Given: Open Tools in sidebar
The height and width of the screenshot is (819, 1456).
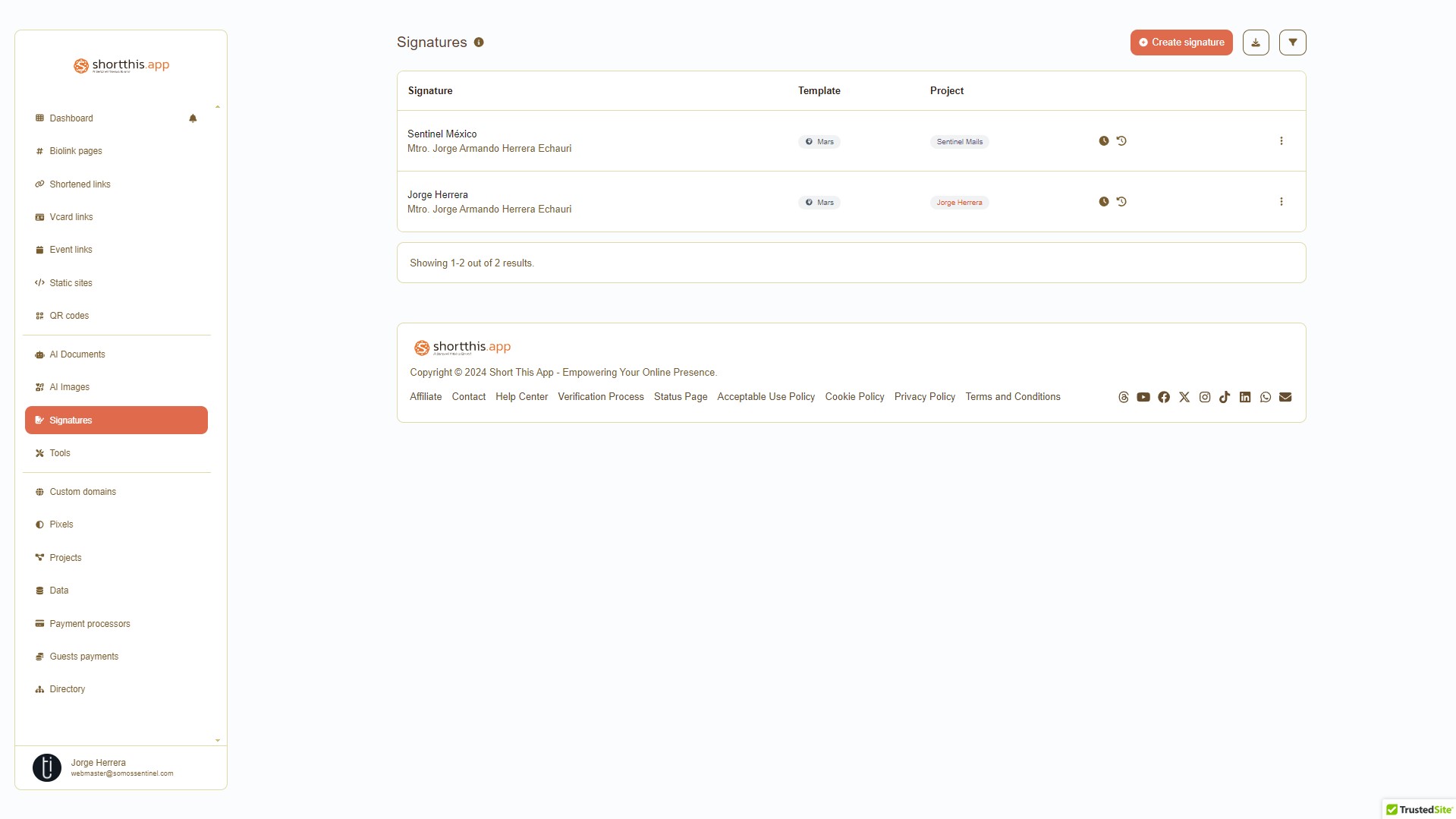Looking at the screenshot, I should (x=60, y=453).
